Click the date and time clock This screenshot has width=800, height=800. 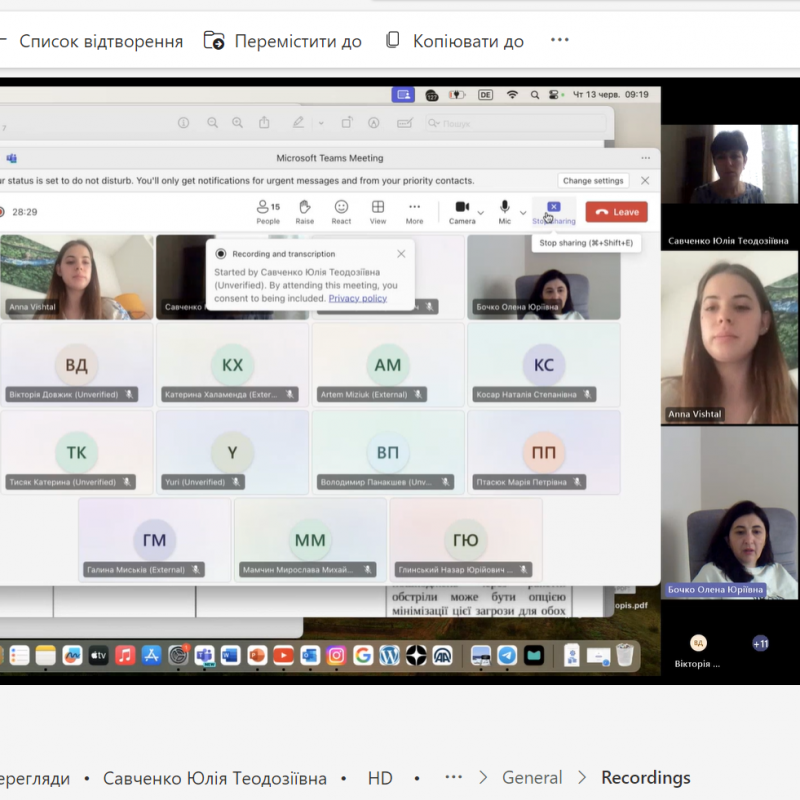611,95
